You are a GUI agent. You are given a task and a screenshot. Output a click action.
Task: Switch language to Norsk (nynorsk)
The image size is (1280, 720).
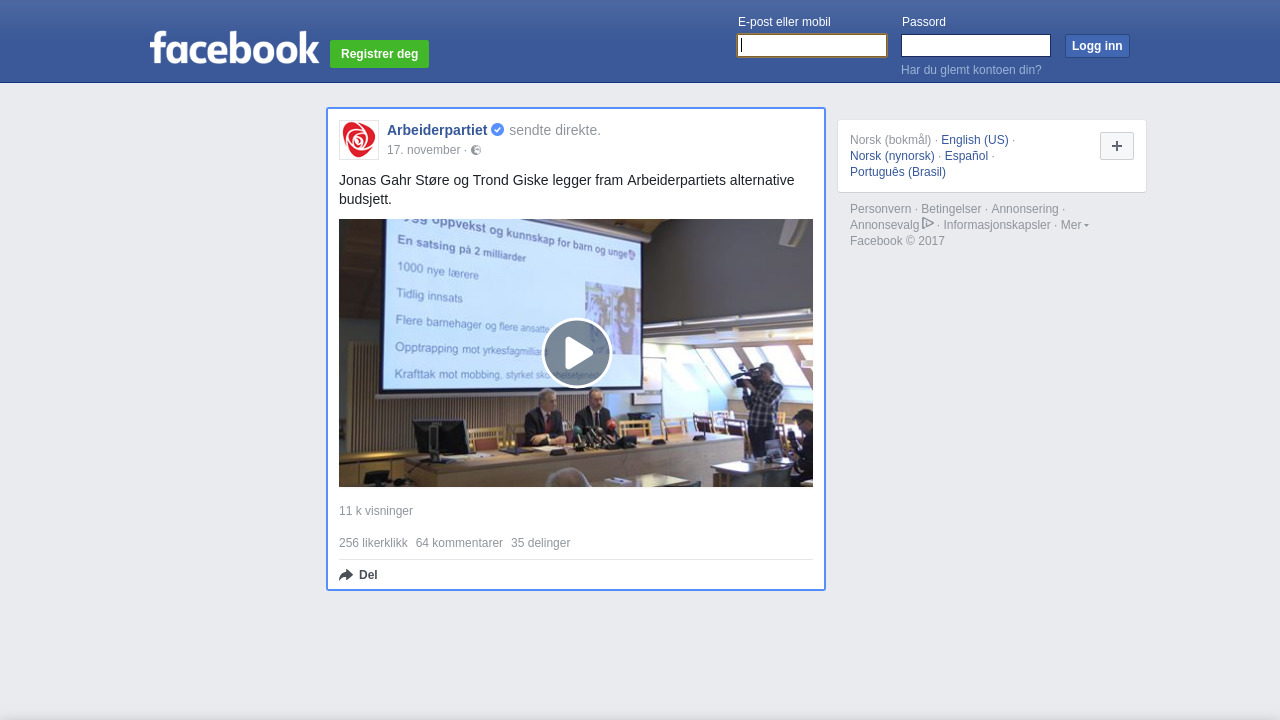tap(892, 156)
